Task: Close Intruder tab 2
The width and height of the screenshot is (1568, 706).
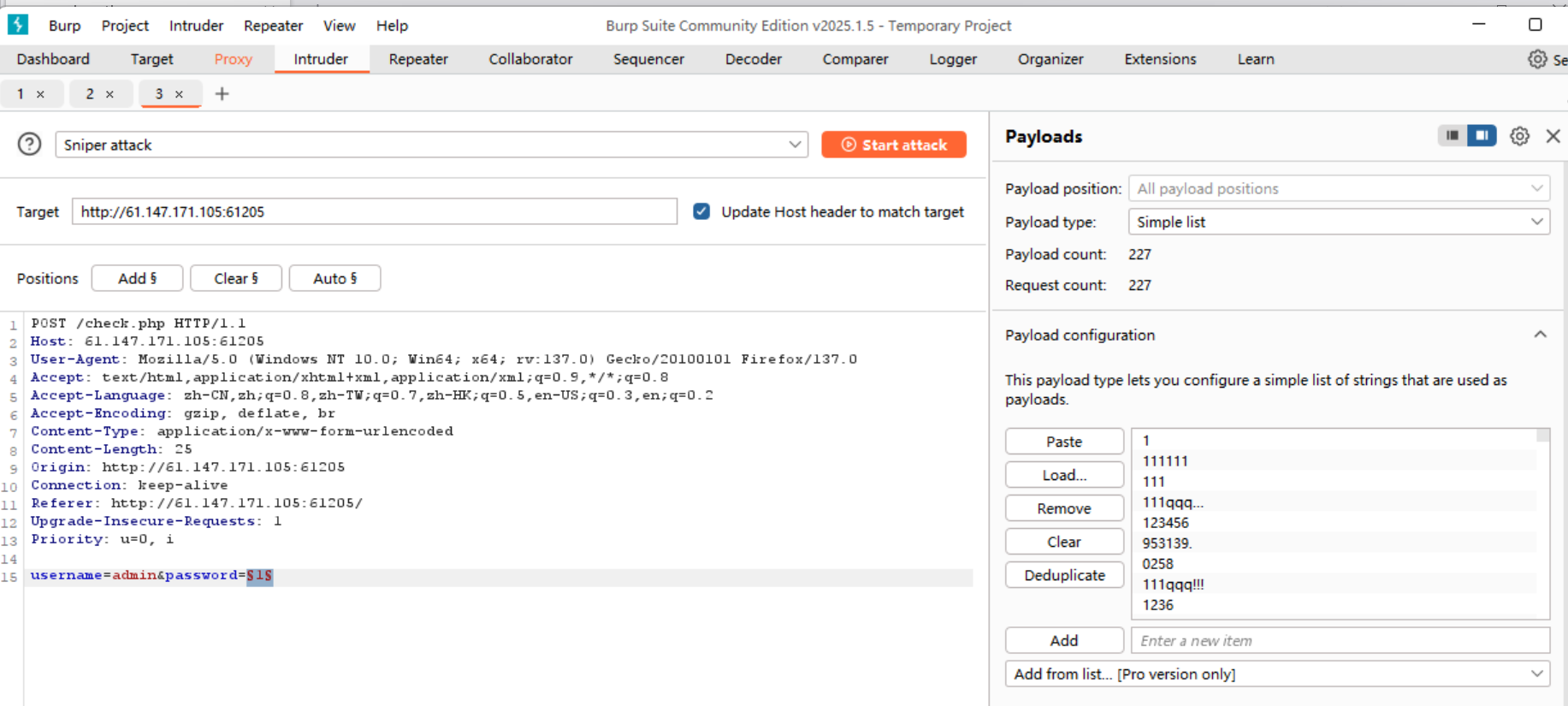Action: coord(109,94)
